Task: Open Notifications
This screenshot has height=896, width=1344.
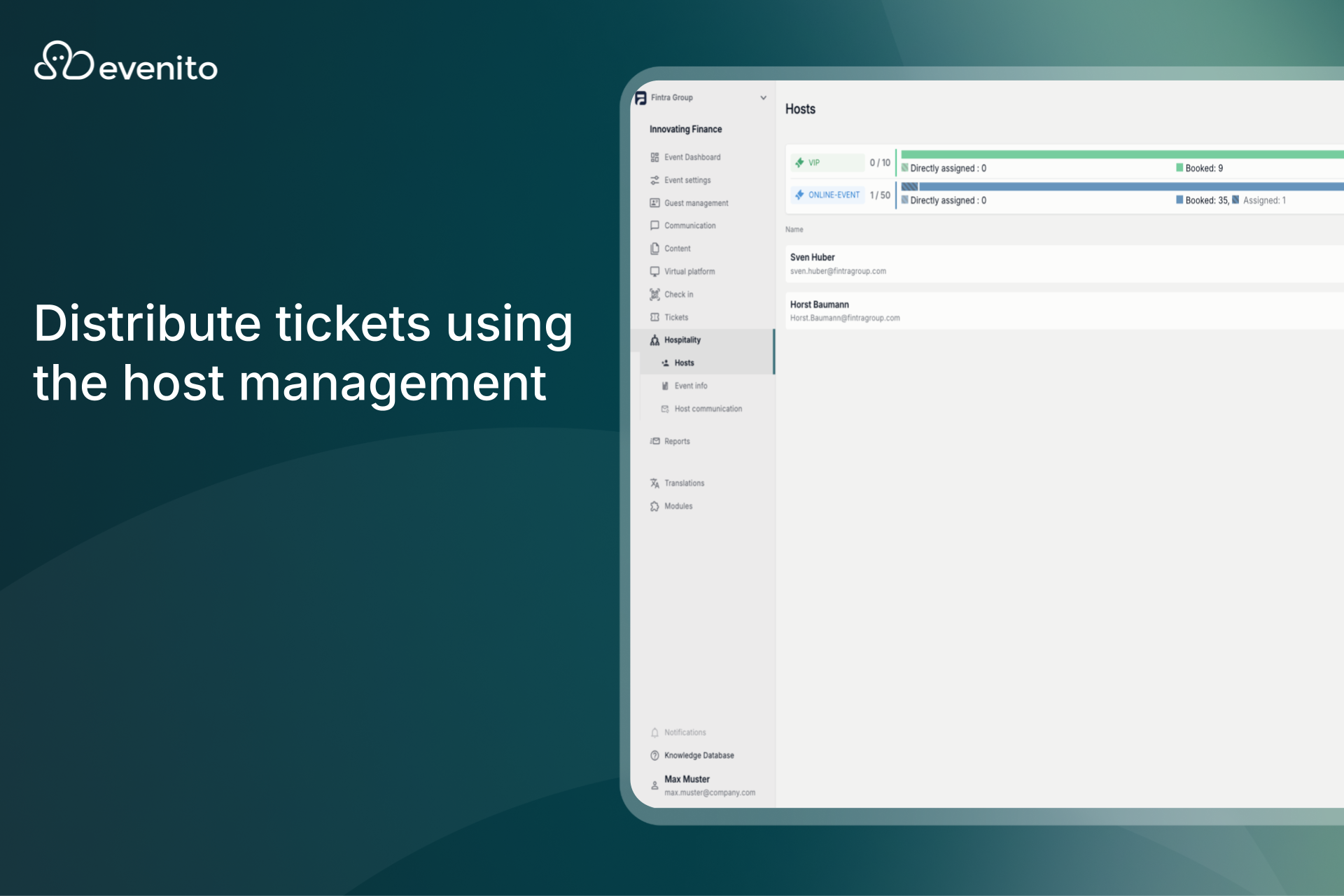Action: point(685,733)
